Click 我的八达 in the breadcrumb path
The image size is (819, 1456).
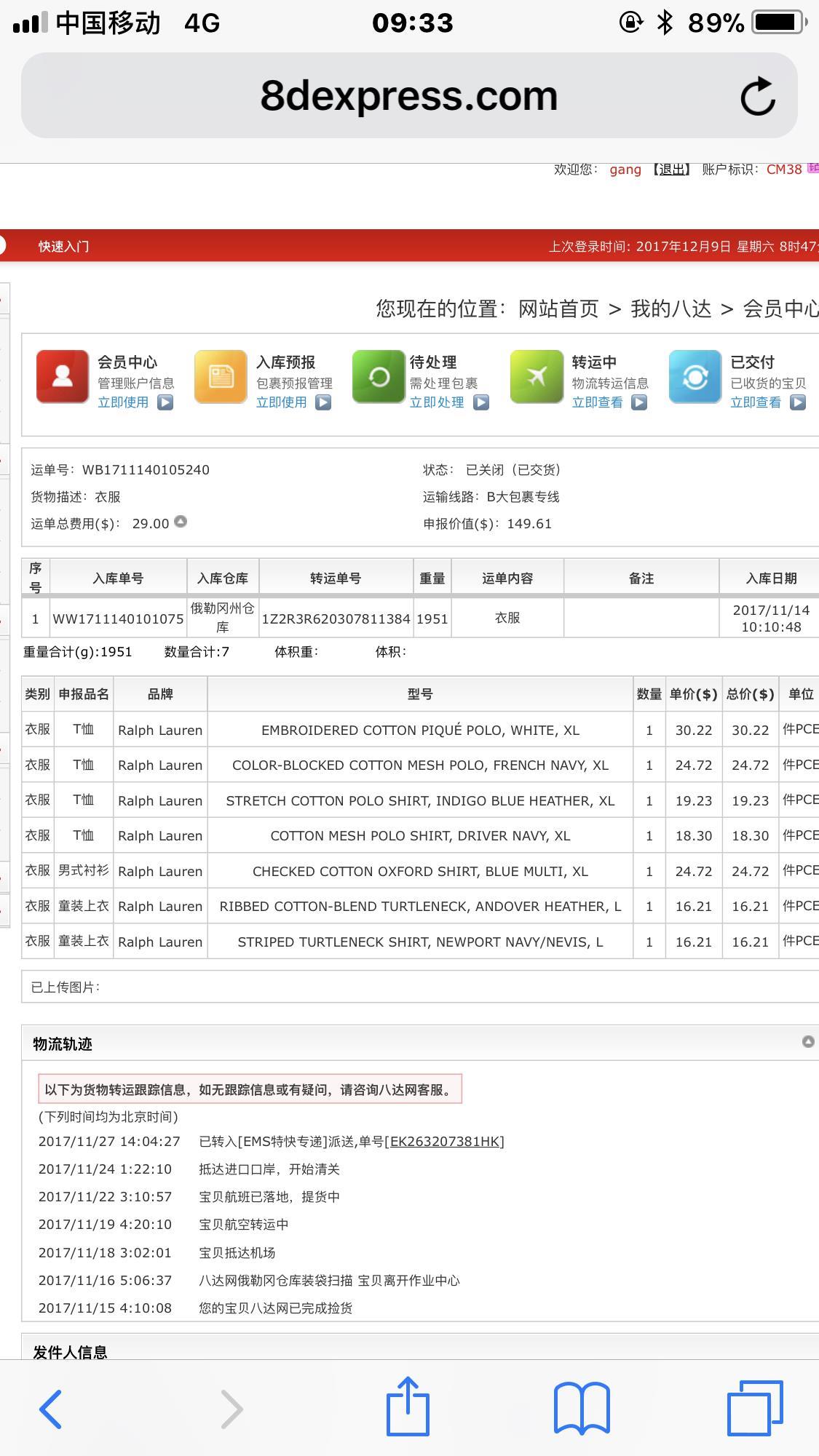670,309
